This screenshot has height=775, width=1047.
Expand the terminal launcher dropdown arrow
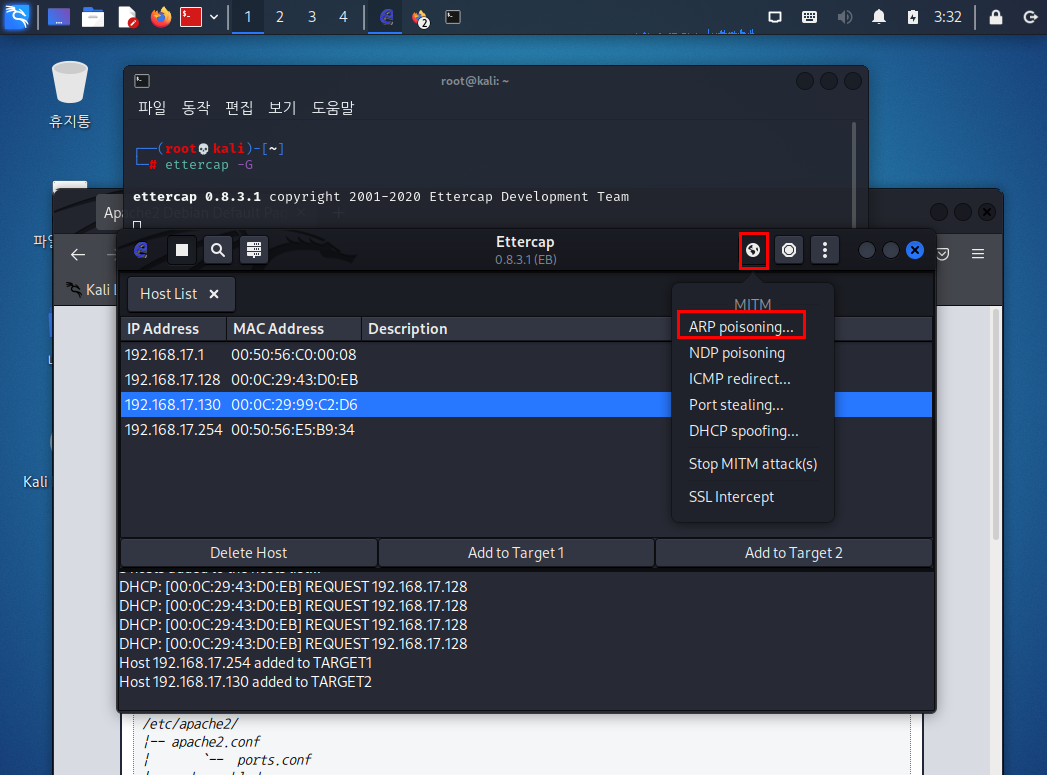[214, 17]
